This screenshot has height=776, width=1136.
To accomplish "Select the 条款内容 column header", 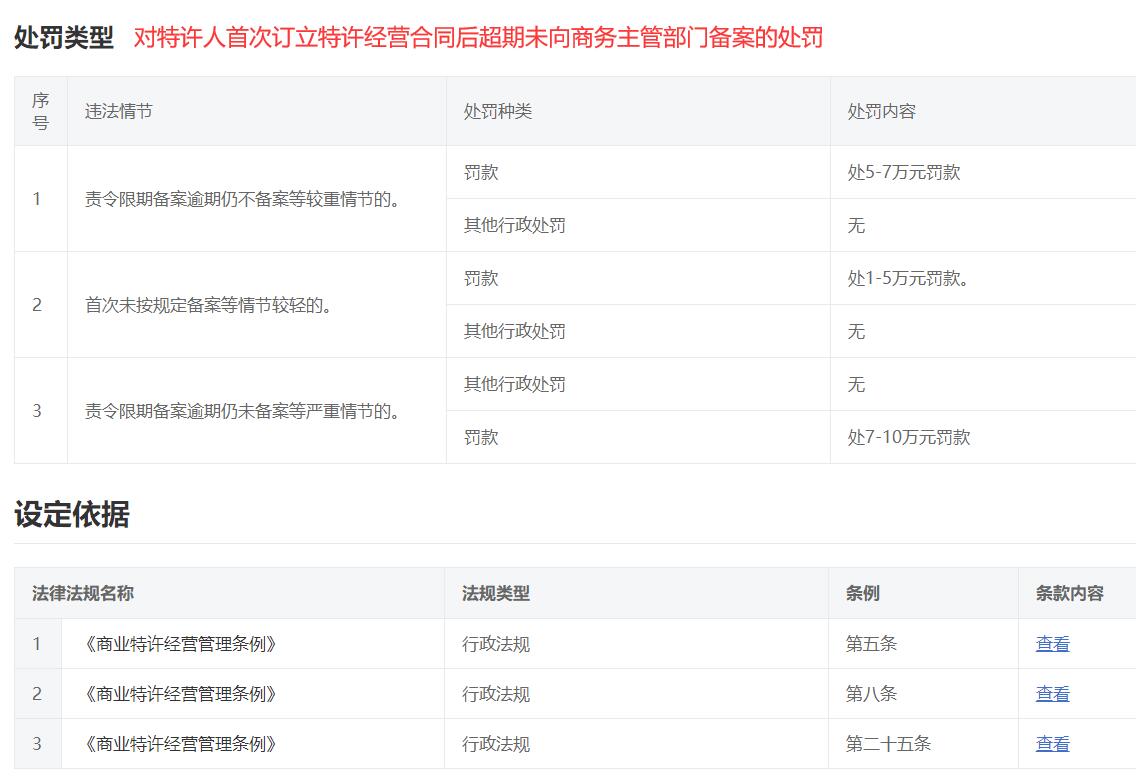I will pyautogui.click(x=1069, y=593).
